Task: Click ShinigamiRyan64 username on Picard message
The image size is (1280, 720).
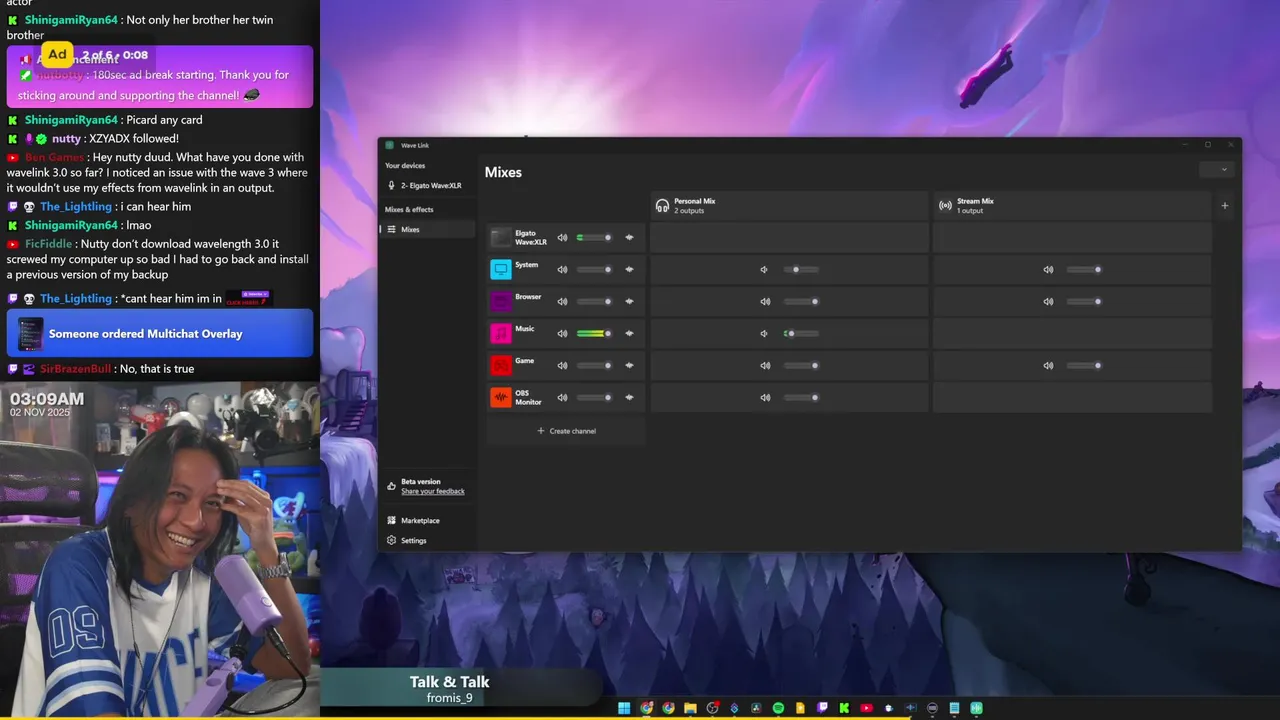Action: point(71,120)
